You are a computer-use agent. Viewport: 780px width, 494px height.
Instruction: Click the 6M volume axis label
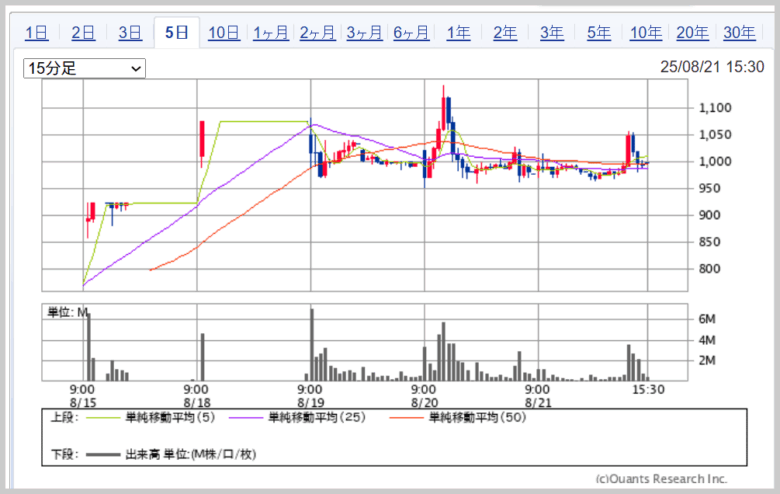[707, 319]
